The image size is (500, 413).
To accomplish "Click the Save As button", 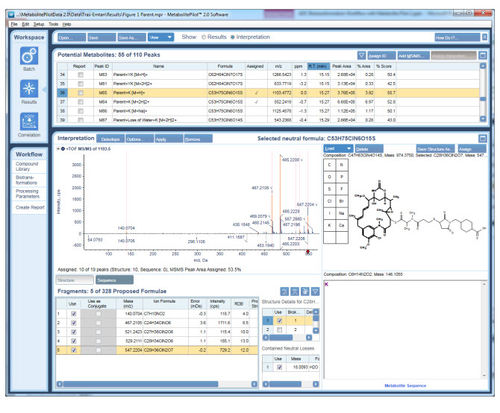I will point(132,37).
